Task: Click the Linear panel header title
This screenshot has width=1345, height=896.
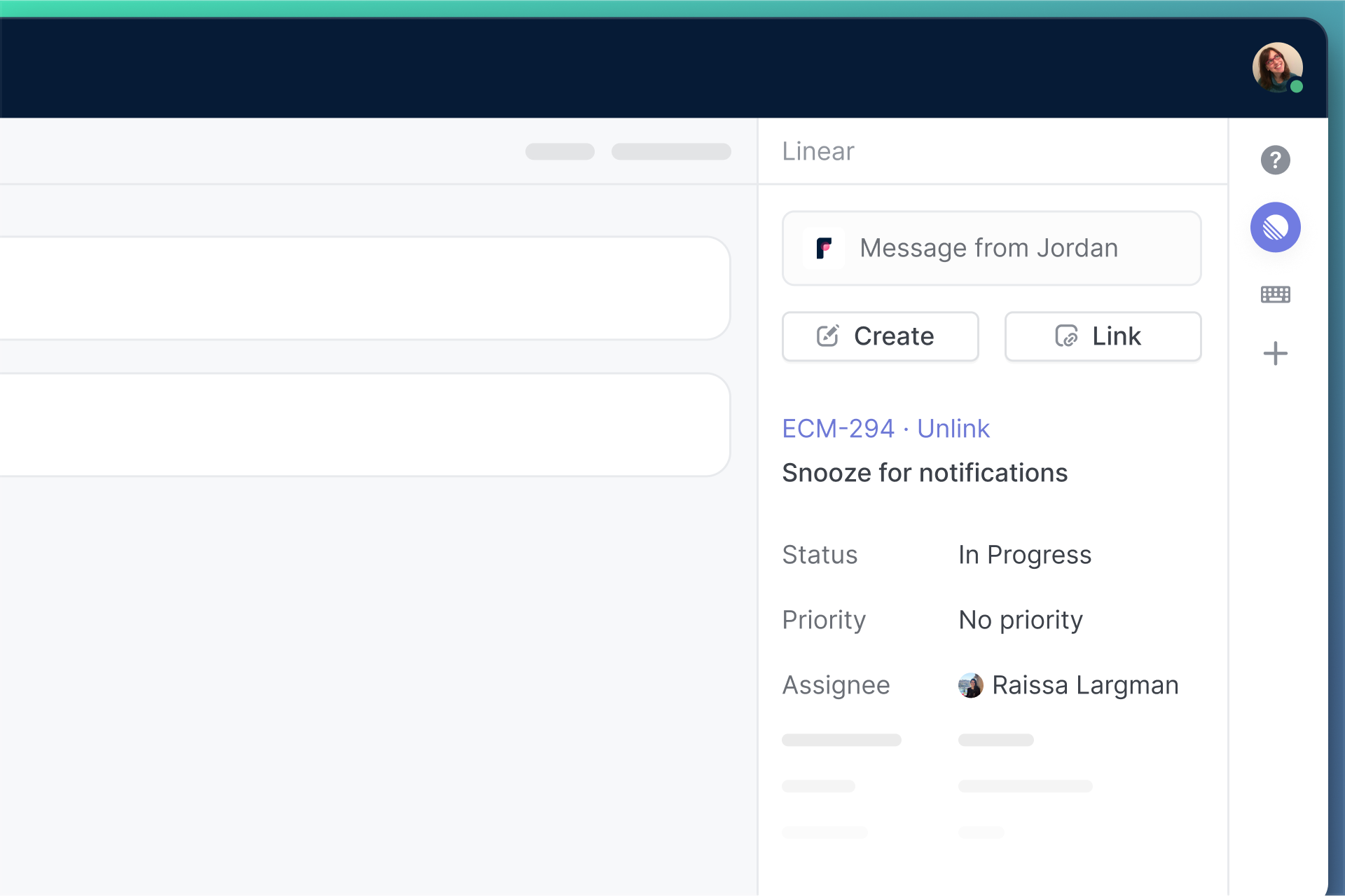Action: (818, 151)
